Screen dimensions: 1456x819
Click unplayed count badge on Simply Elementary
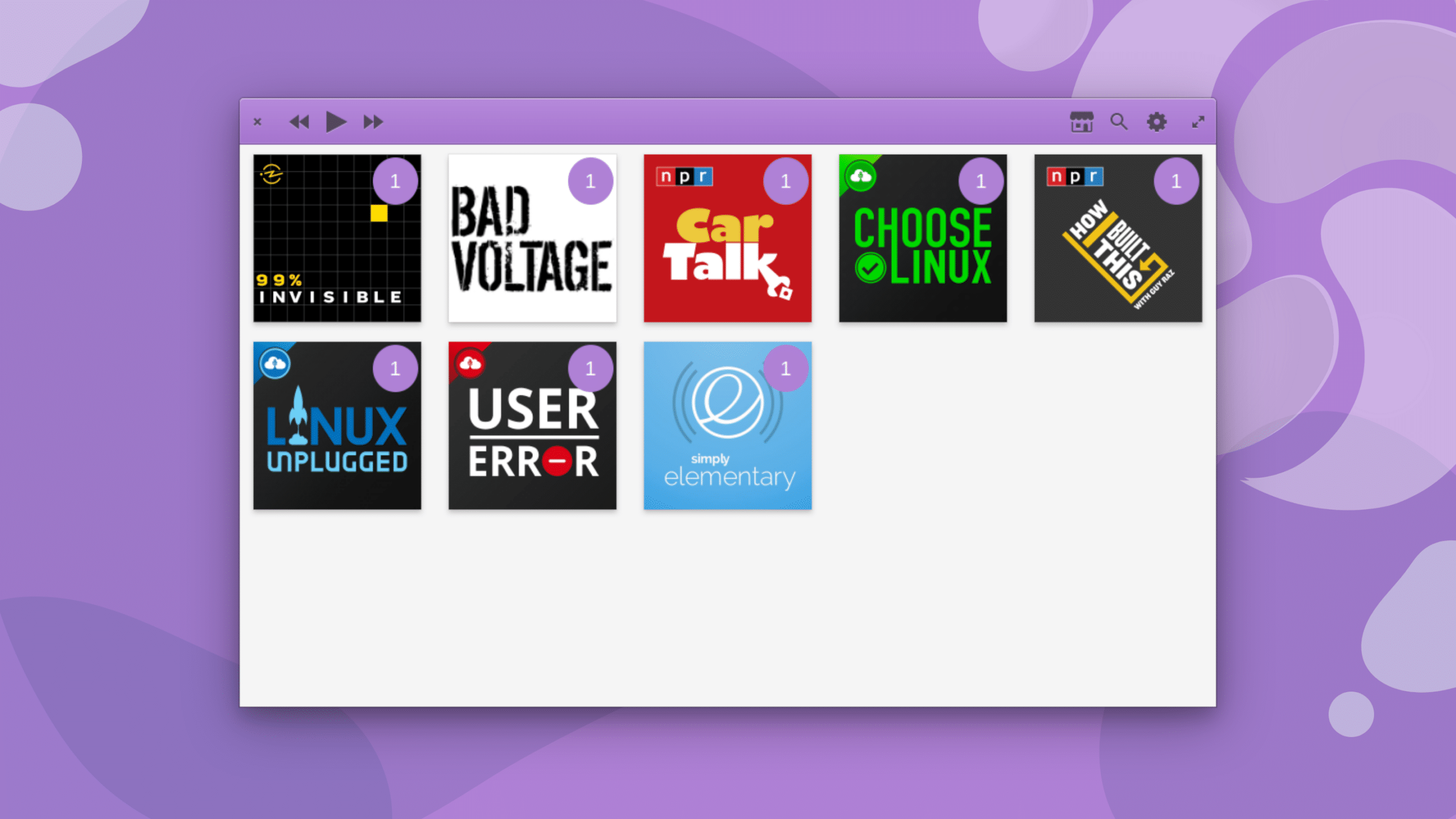point(785,369)
